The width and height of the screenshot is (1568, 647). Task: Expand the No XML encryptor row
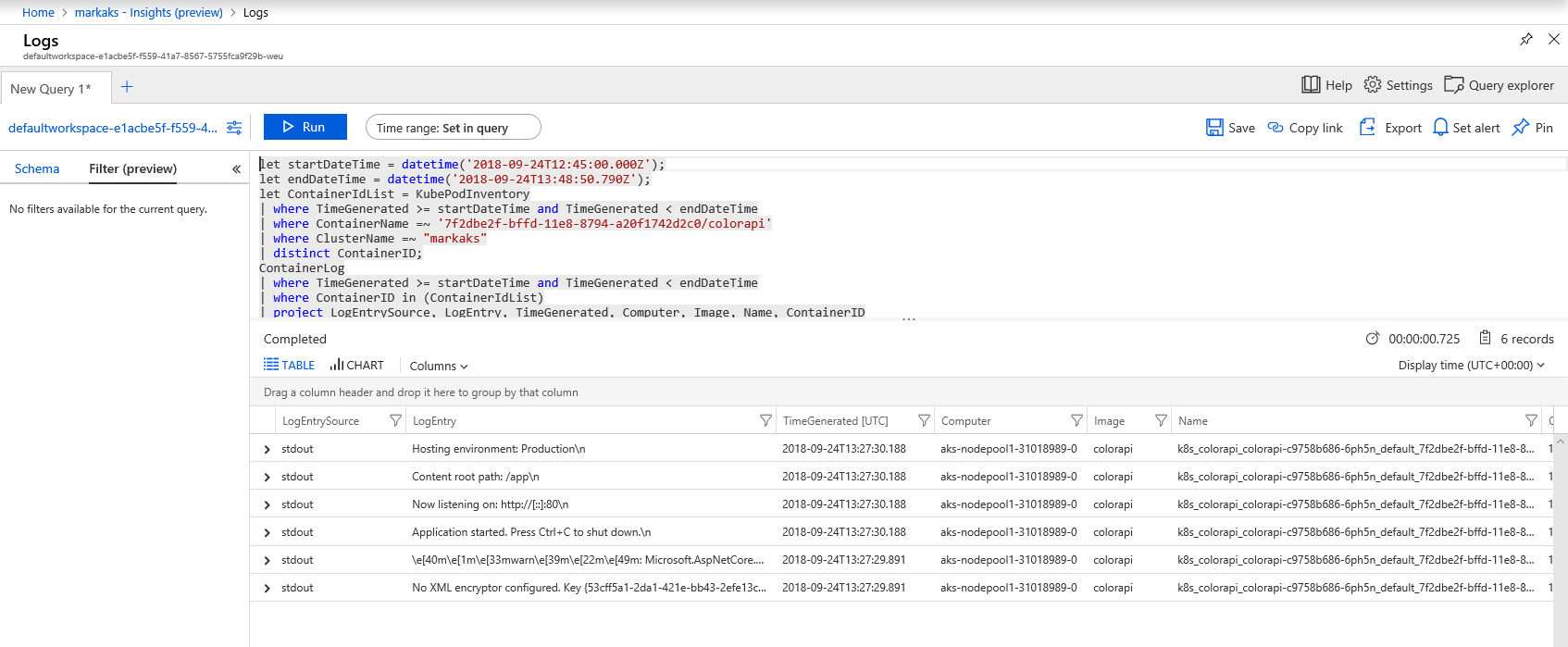(x=267, y=588)
